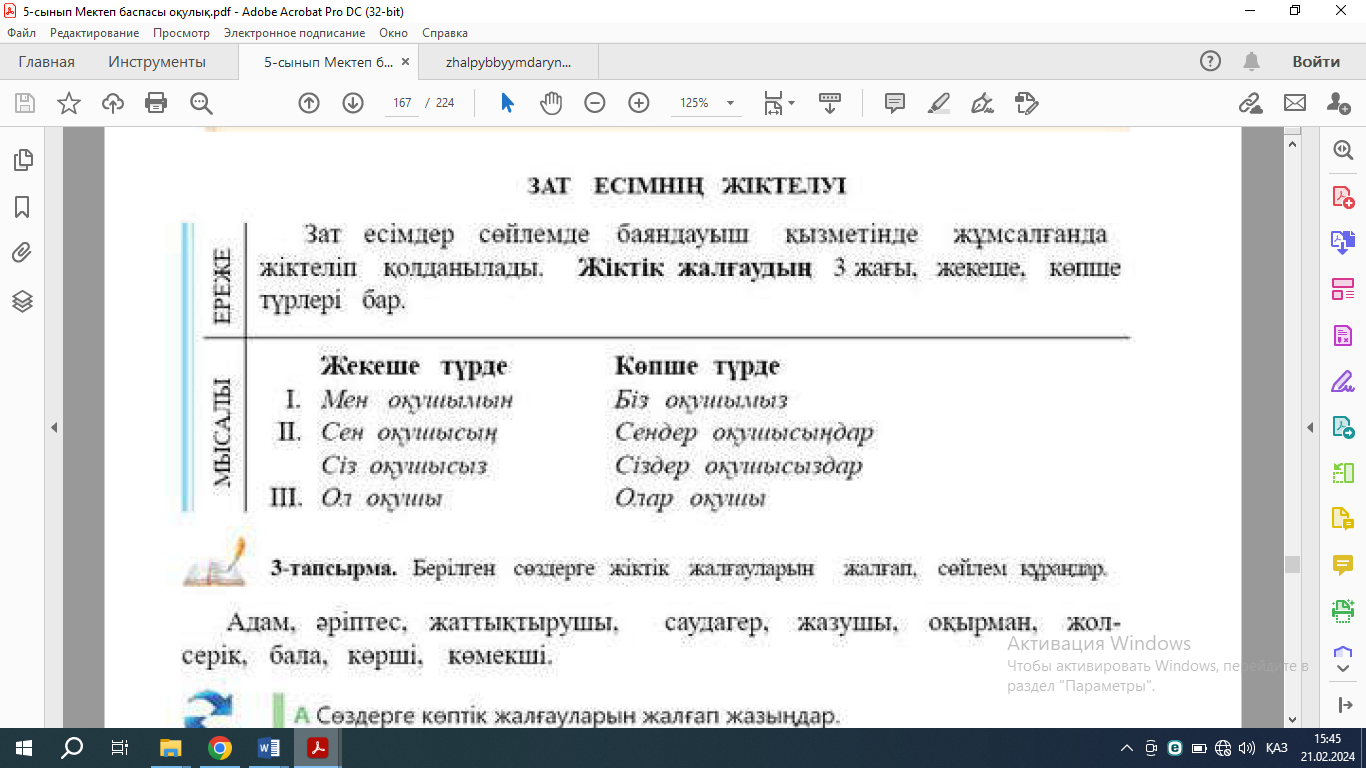Collapse the right tools pane arrow
This screenshot has width=1366, height=768.
(x=1311, y=427)
